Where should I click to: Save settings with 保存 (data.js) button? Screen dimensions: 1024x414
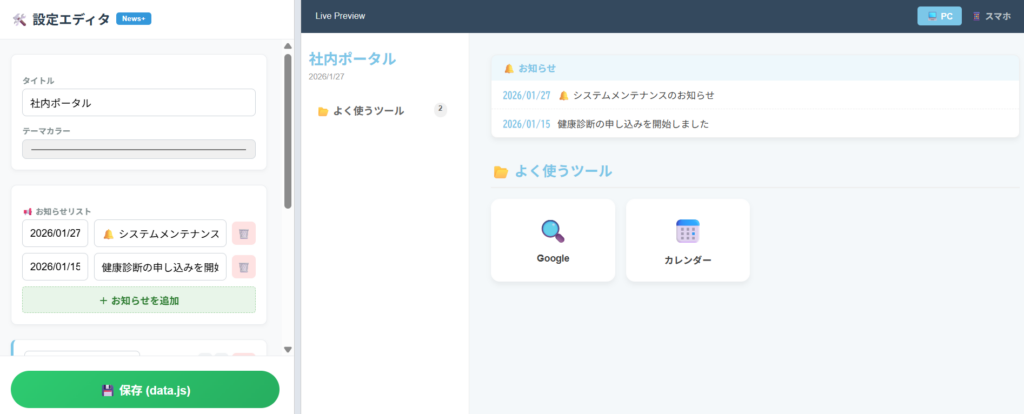(x=145, y=390)
